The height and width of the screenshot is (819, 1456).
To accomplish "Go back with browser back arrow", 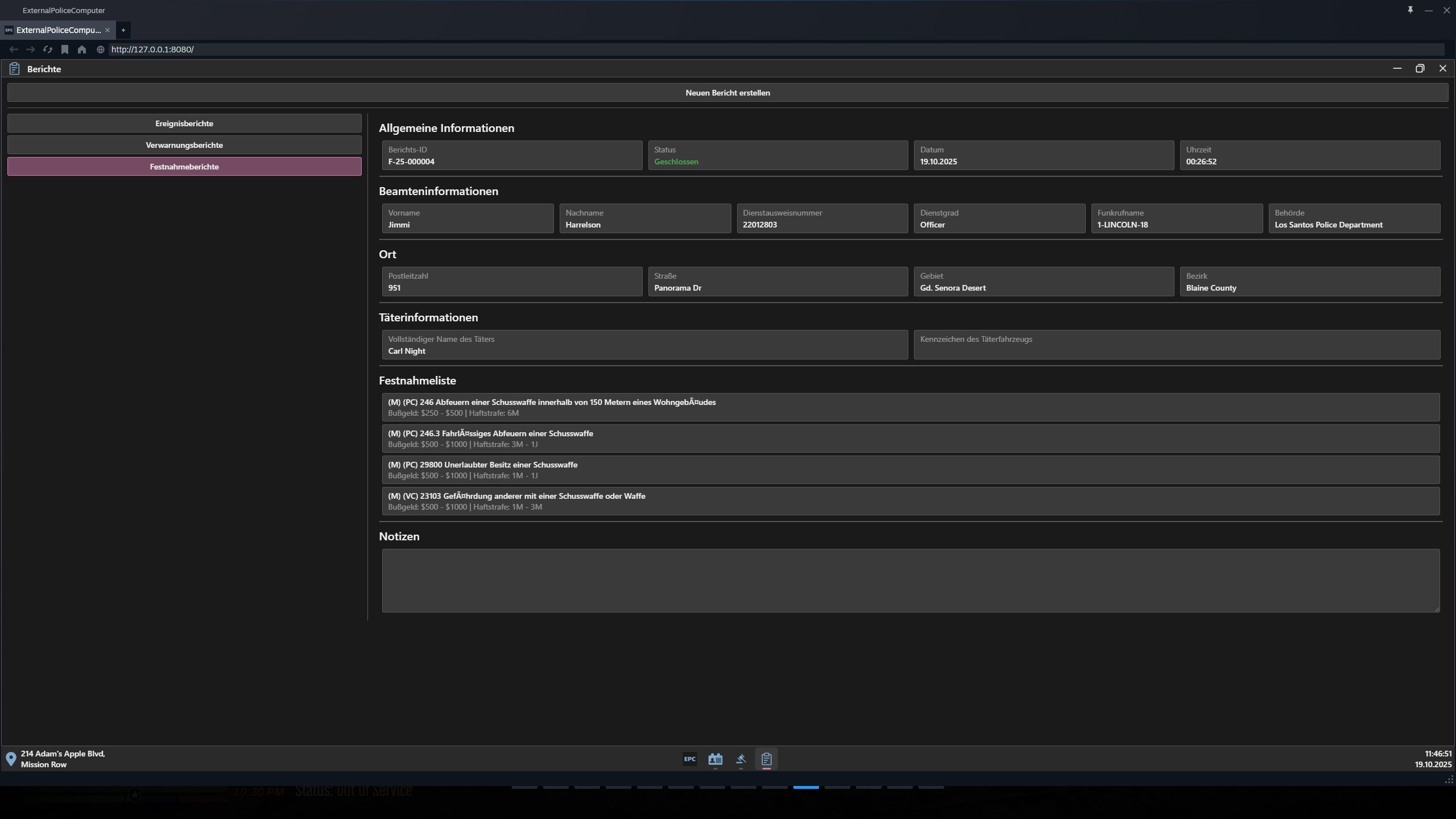I will tap(14, 49).
